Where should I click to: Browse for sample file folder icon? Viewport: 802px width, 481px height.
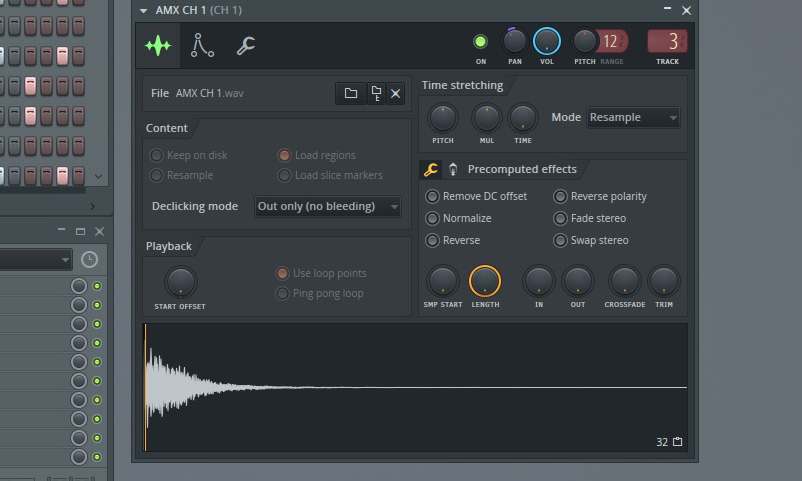tap(350, 93)
